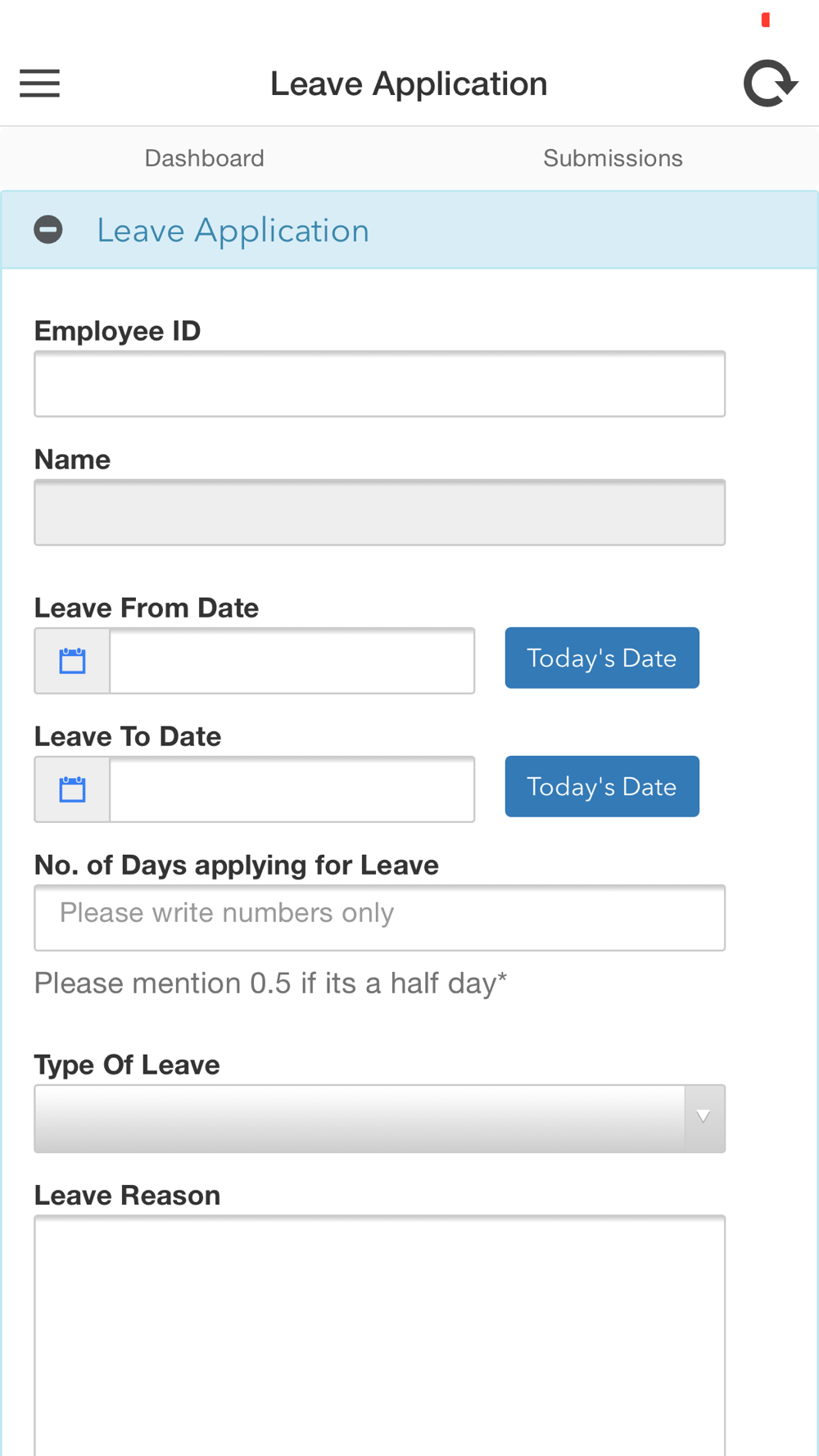Image resolution: width=819 pixels, height=1456 pixels.
Task: Open calendar for Leave To Date
Action: point(72,789)
